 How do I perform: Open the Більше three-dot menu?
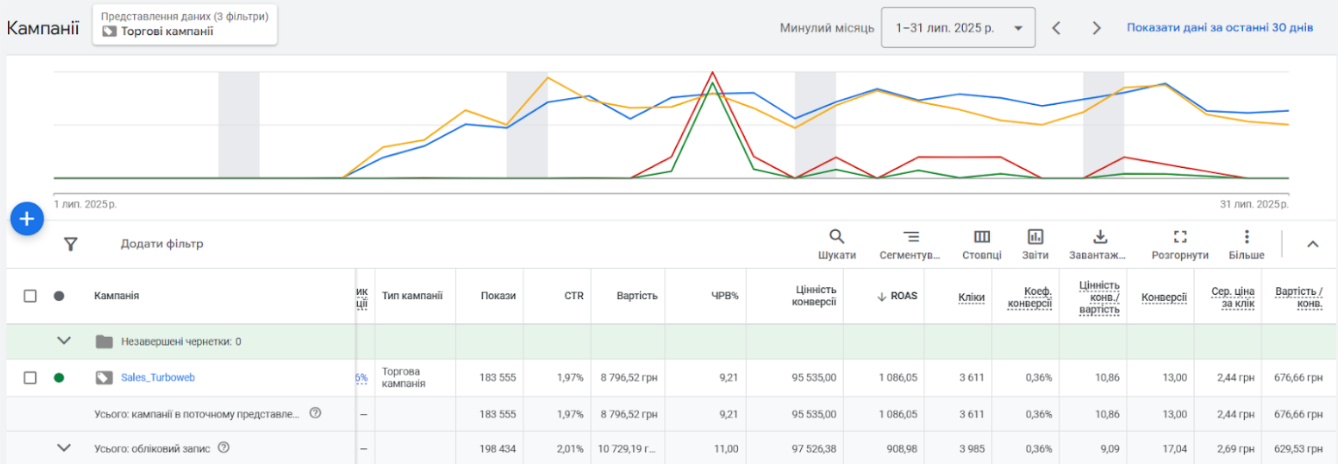pyautogui.click(x=1246, y=237)
